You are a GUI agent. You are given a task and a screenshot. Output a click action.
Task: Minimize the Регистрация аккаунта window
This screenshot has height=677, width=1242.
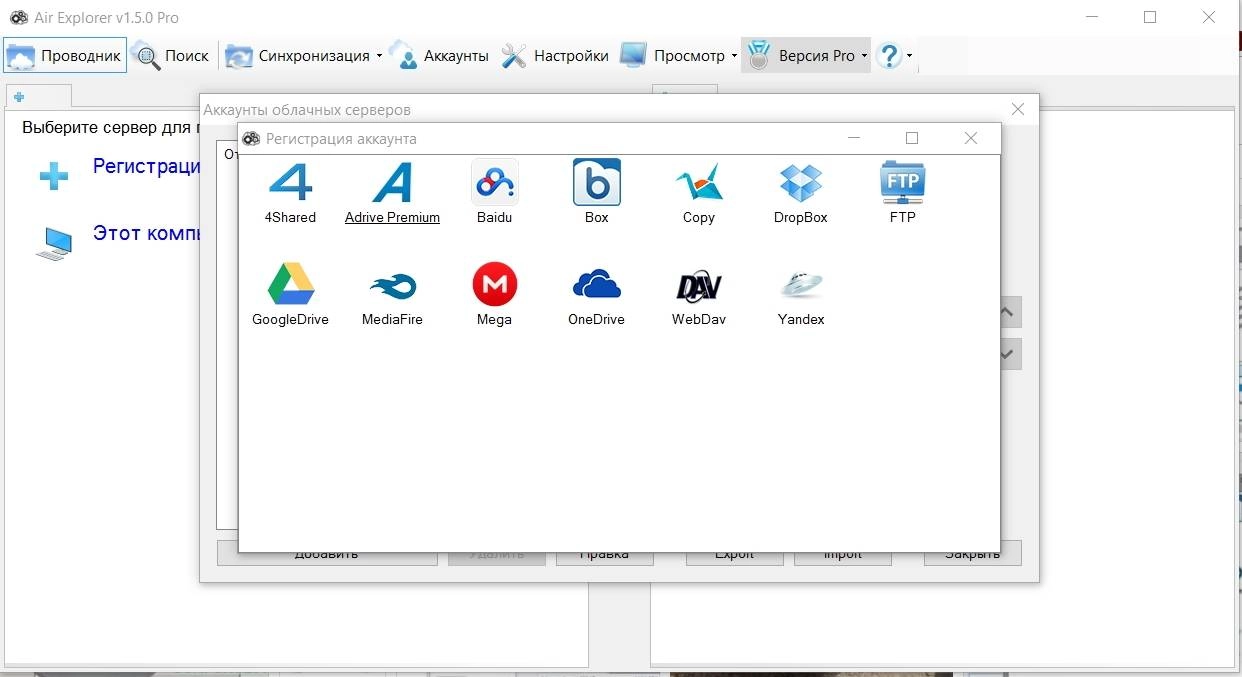tap(854, 138)
